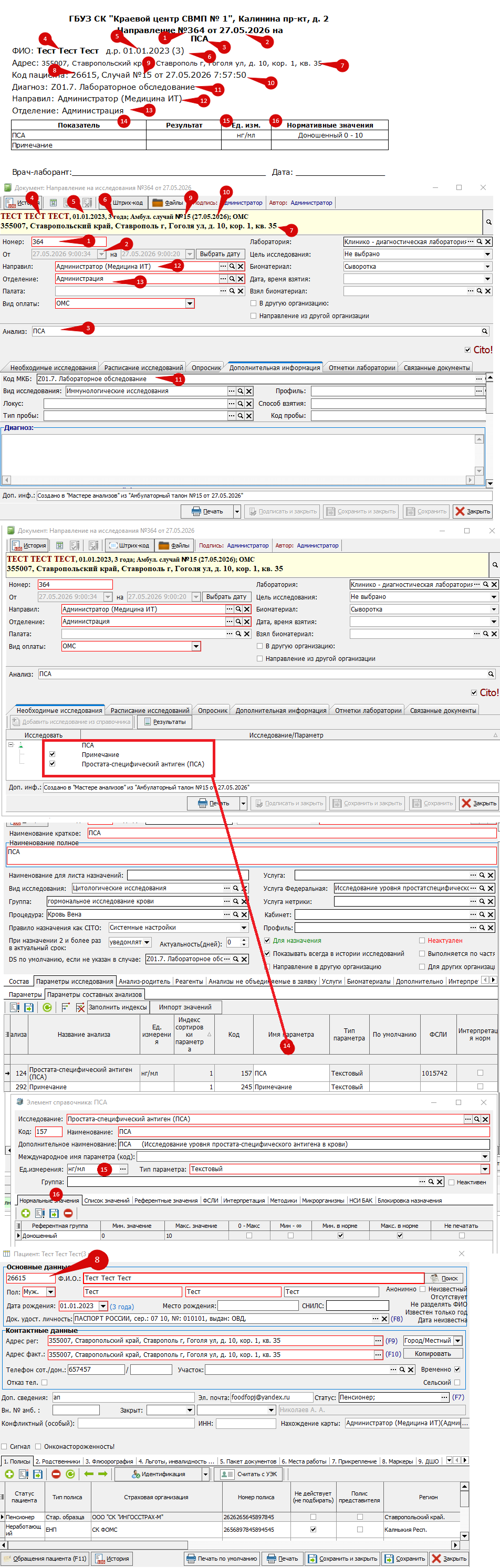Click green right arrow in Полисы toolbar

point(103,1474)
